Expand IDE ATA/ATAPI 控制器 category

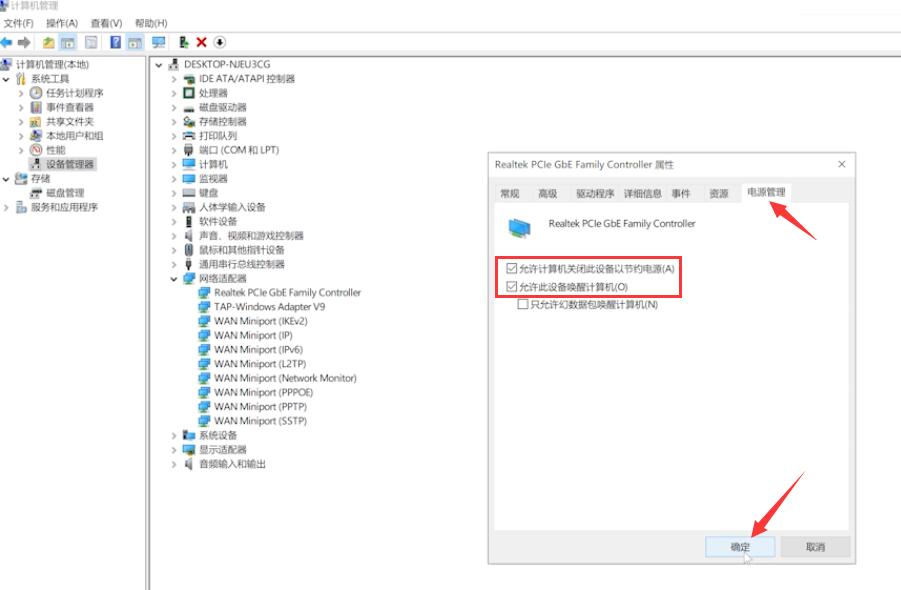174,79
